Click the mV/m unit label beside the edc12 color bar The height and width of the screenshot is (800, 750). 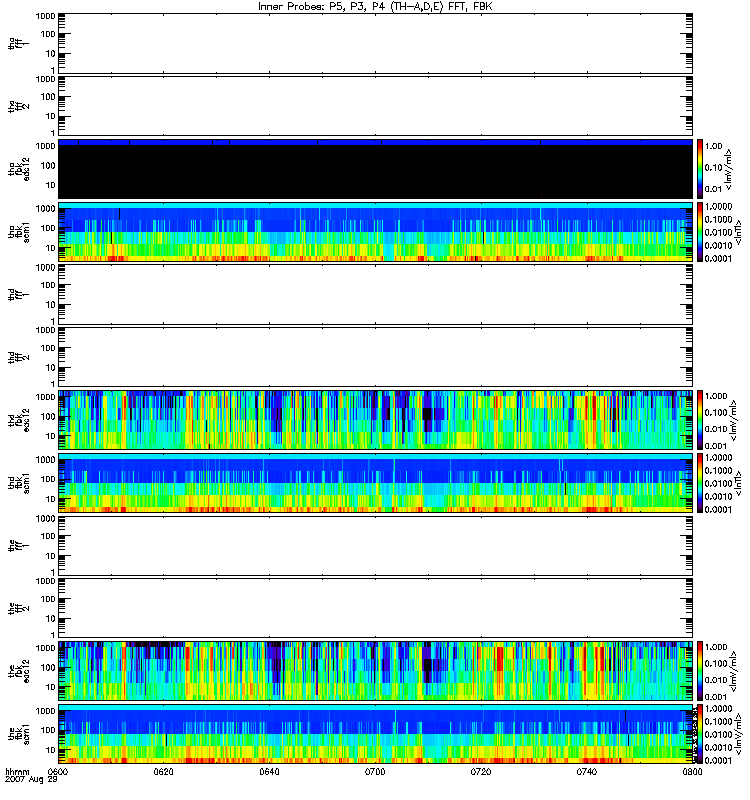coord(734,671)
